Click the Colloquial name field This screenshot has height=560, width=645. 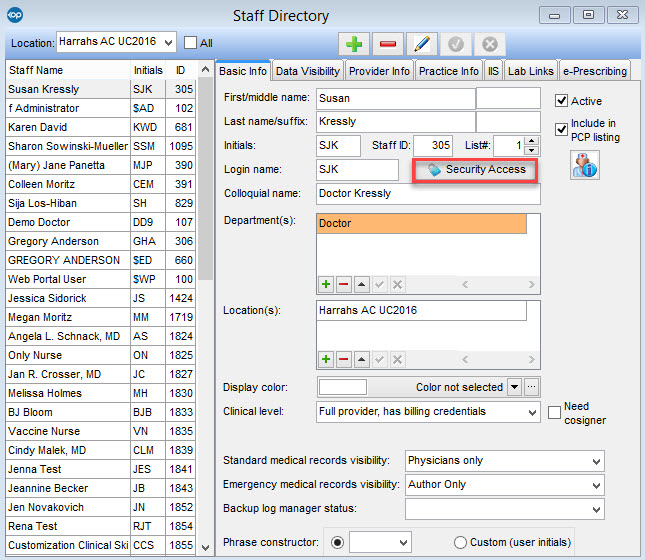pyautogui.click(x=428, y=193)
